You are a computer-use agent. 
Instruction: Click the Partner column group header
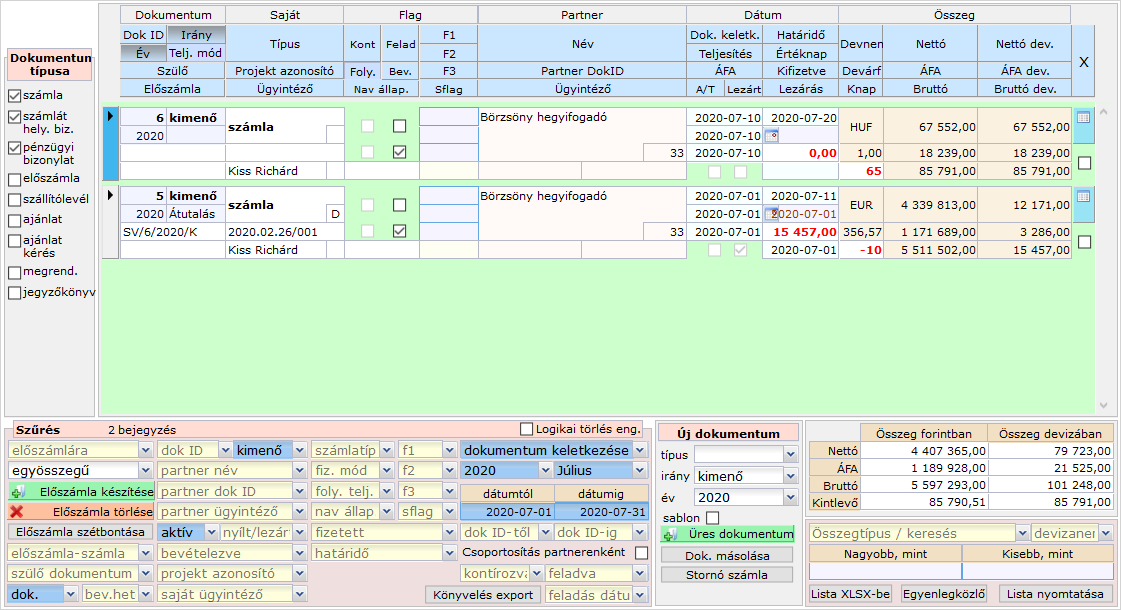(x=582, y=15)
